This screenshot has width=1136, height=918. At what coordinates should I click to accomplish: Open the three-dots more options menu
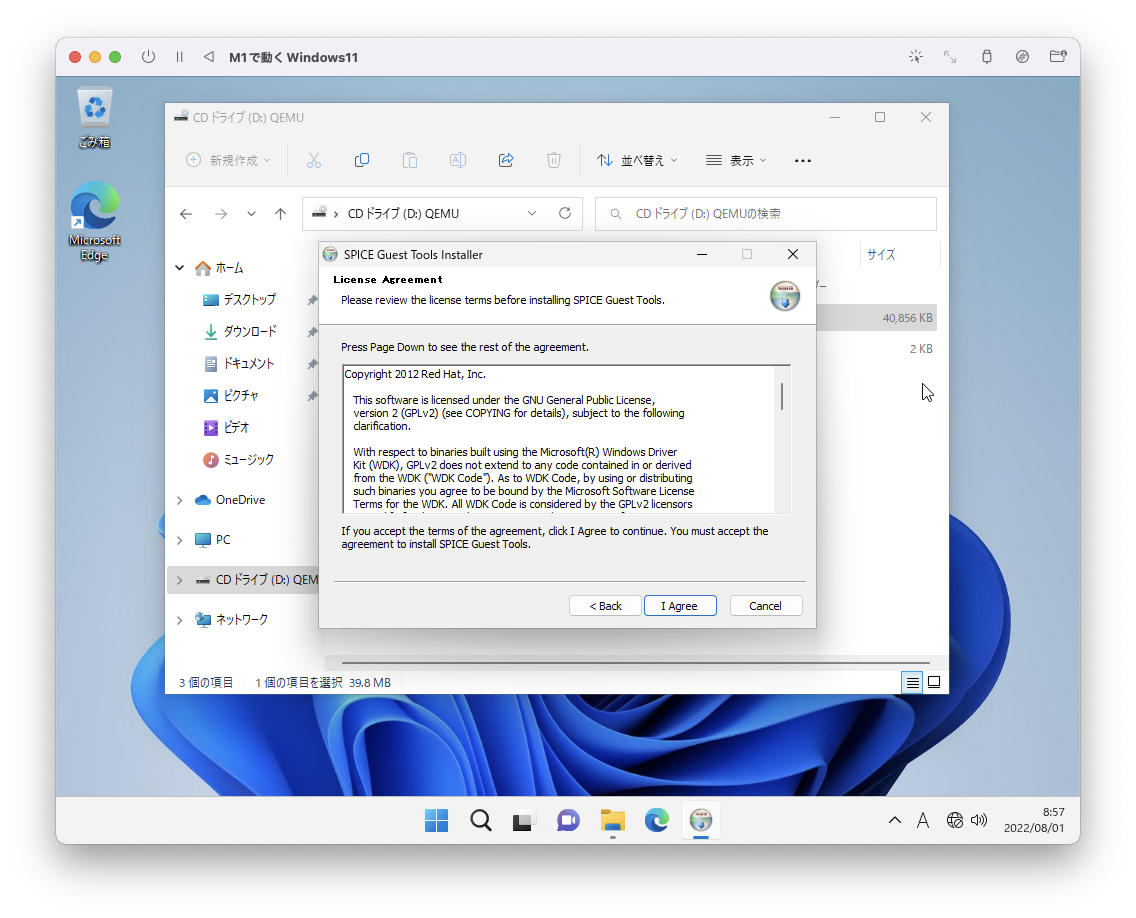(x=803, y=160)
